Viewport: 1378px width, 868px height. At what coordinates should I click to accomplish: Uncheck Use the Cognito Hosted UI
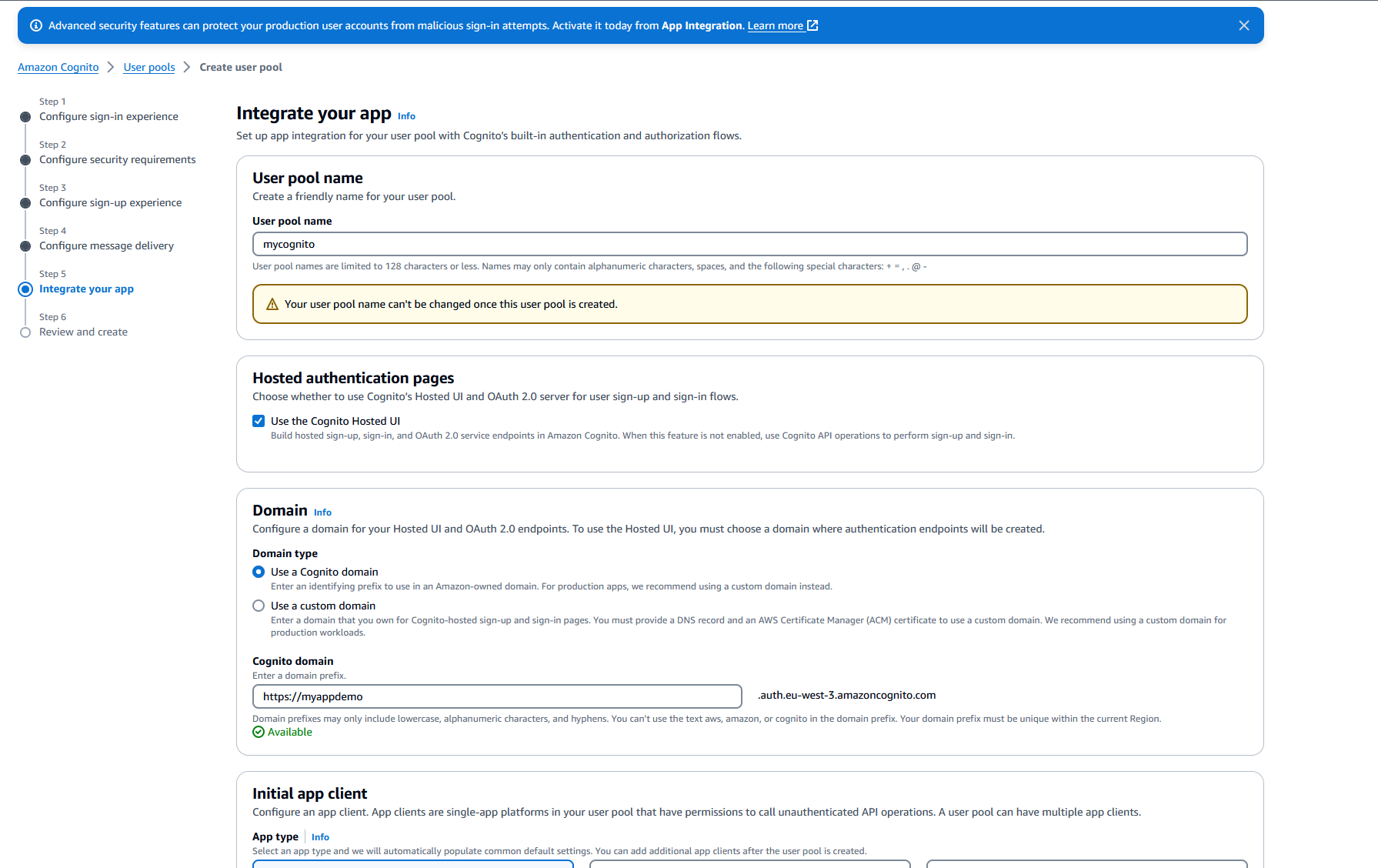(x=259, y=421)
